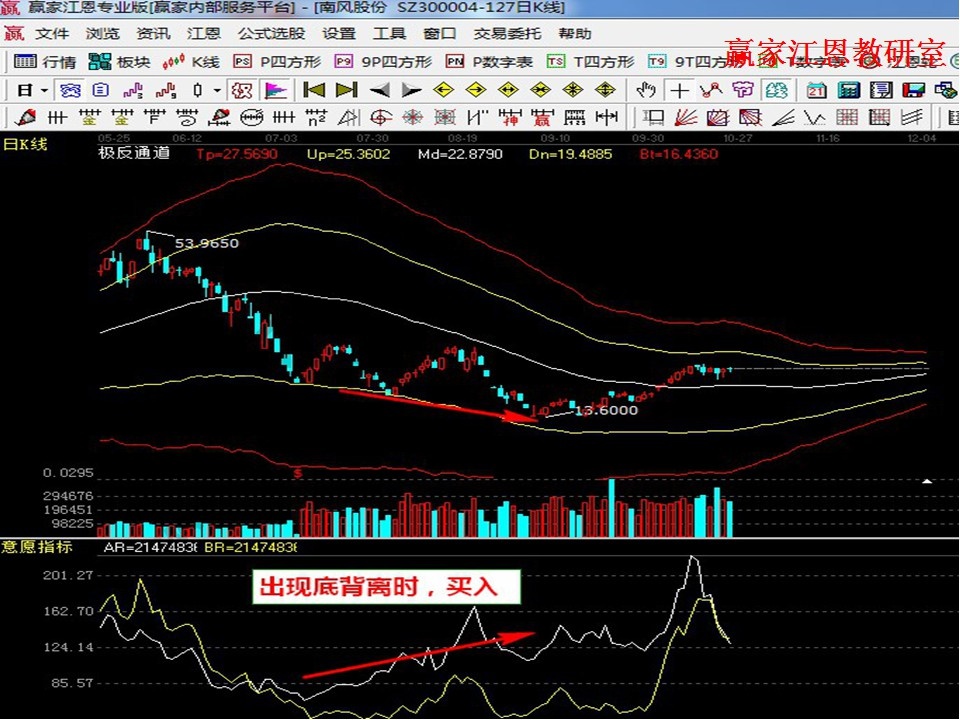This screenshot has height=720, width=960.
Task: Click the P四方形 toolbar button
Action: (278, 62)
